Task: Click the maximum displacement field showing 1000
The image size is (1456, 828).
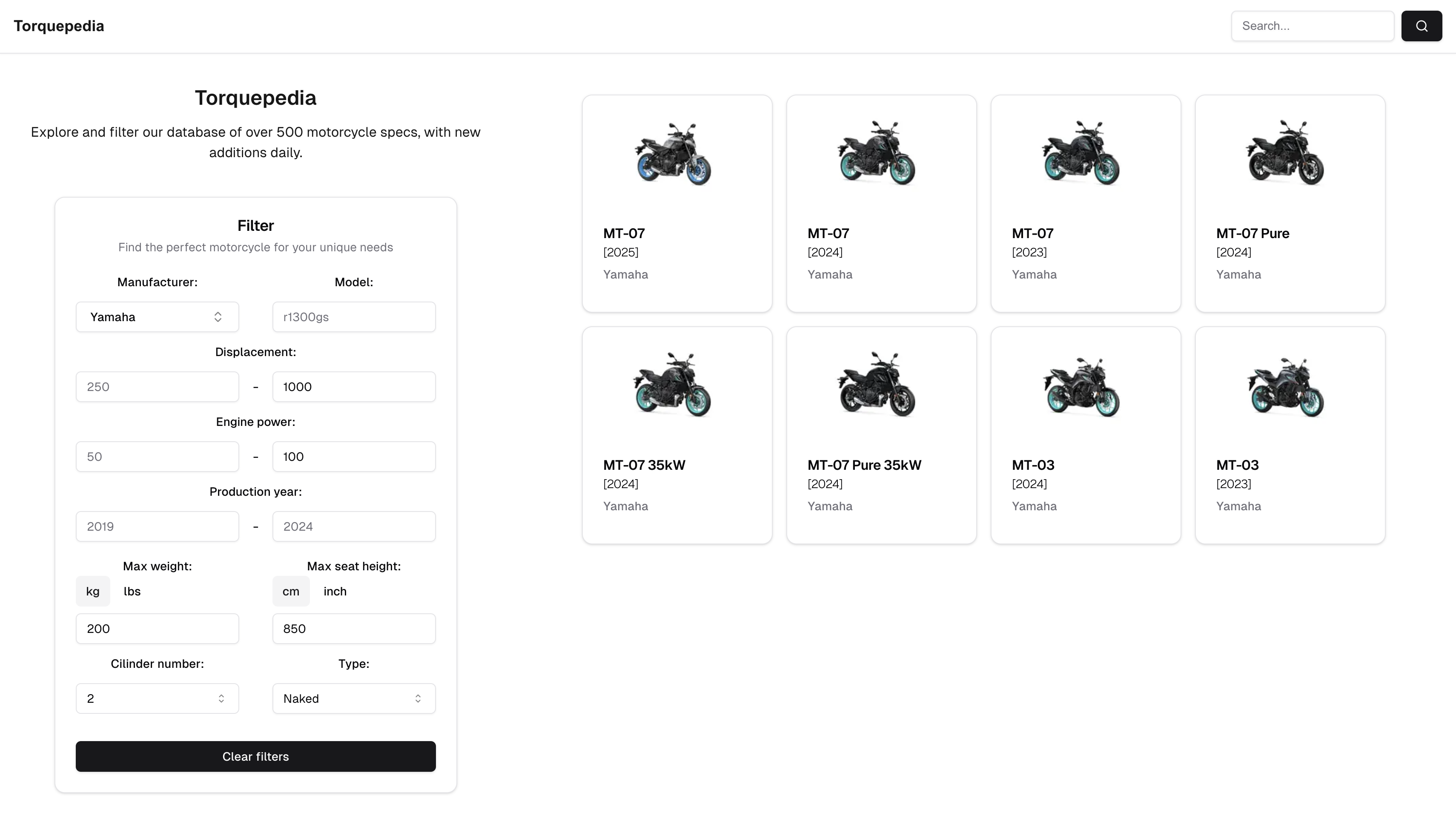Action: coord(354,387)
